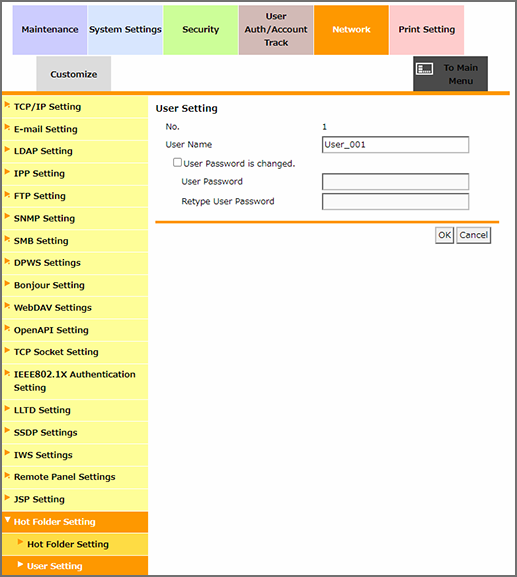Open LDAP Setting menu item

75,151
